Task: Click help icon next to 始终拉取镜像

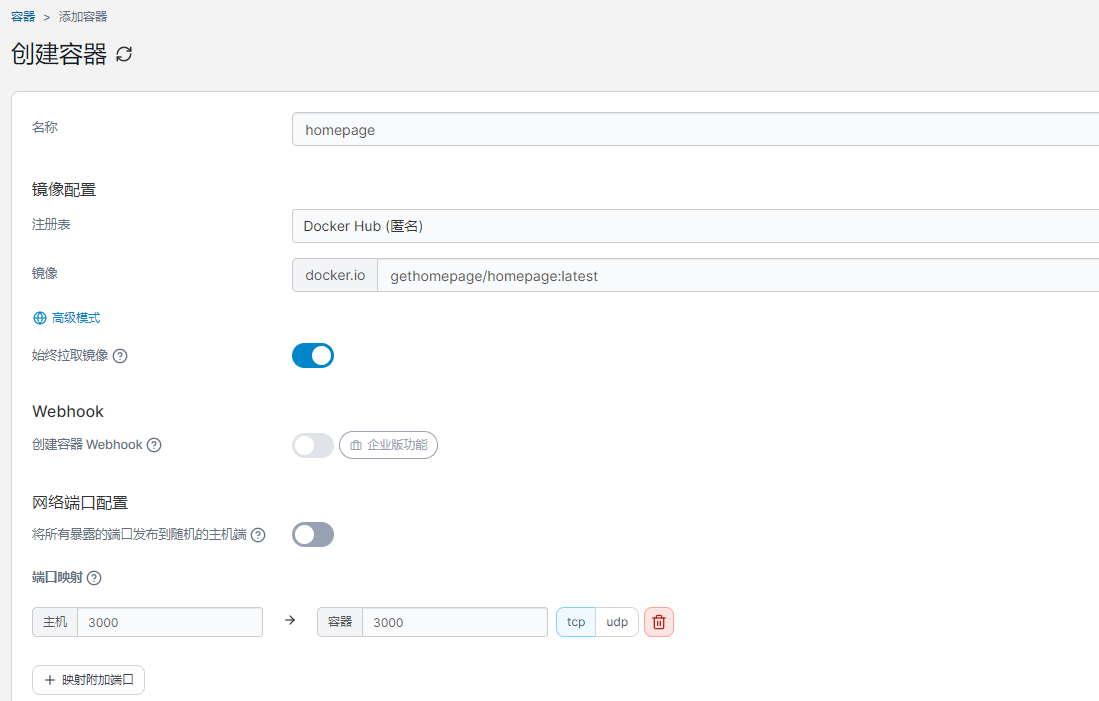Action: pyautogui.click(x=120, y=356)
